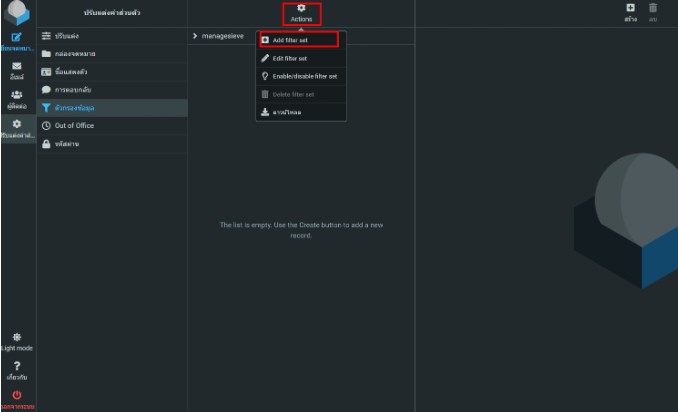Image resolution: width=678 pixels, height=412 pixels.
Task: Open the Compose mail icon in sidebar
Action: pos(17,40)
